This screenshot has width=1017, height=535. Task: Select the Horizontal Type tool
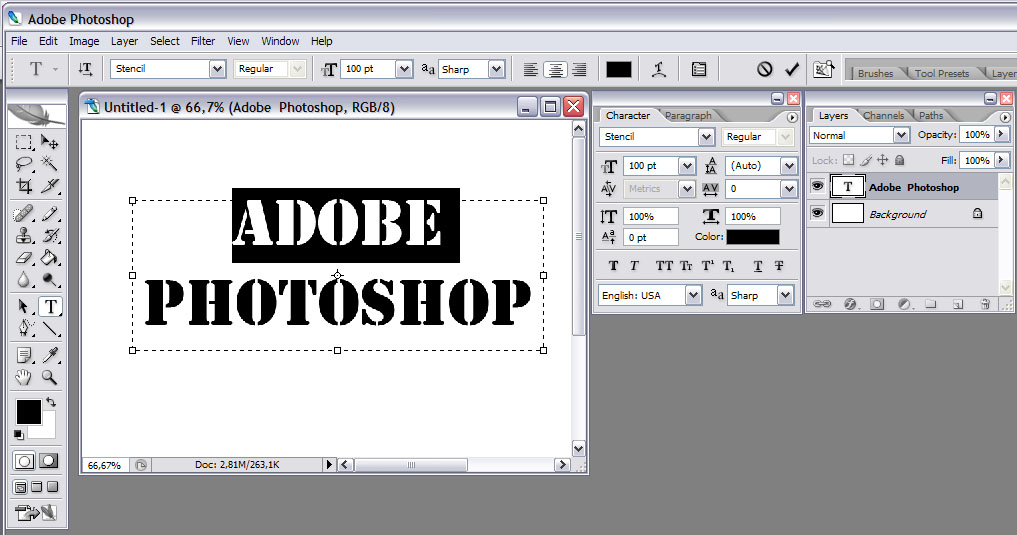51,306
